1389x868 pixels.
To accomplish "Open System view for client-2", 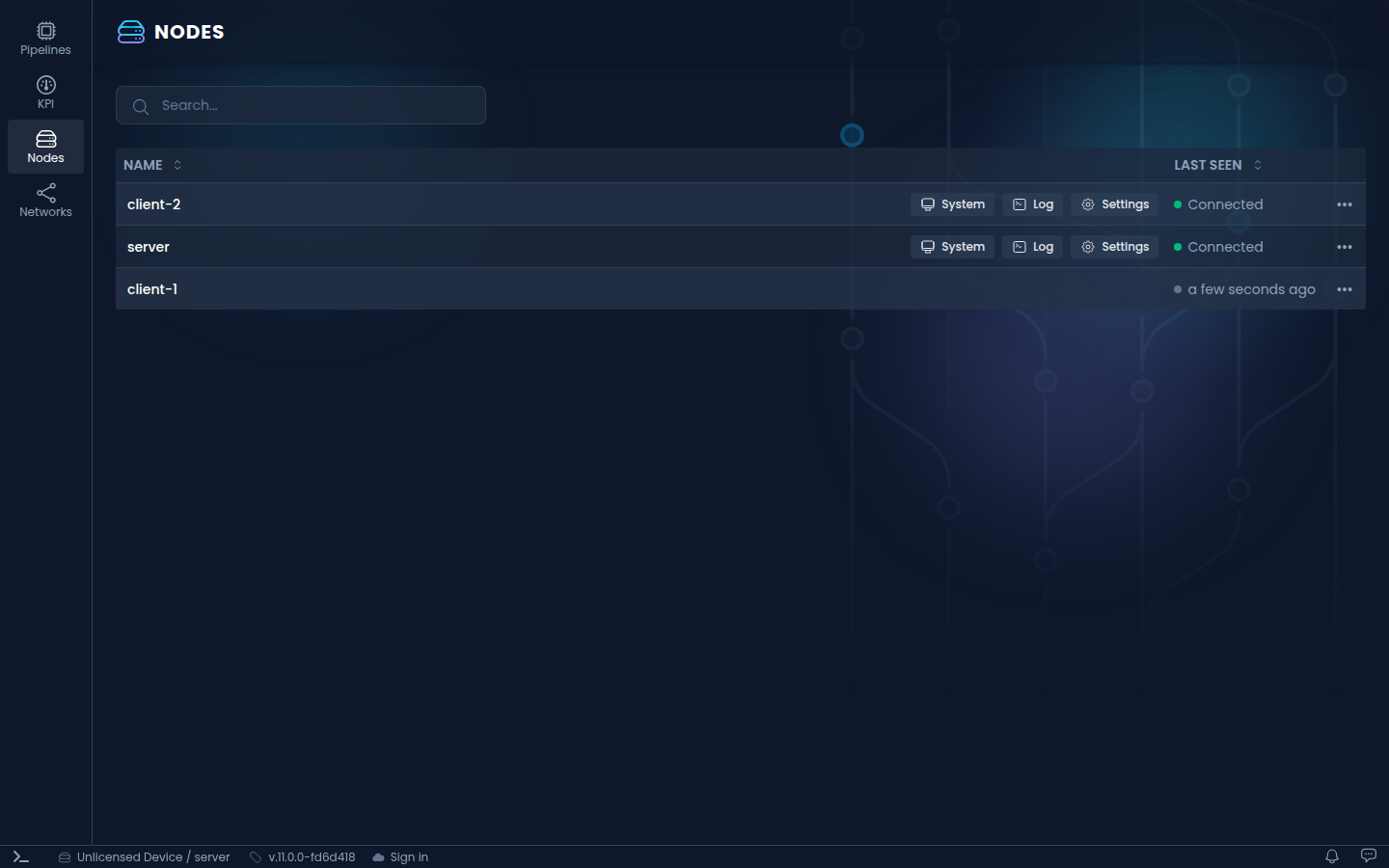I will (952, 204).
